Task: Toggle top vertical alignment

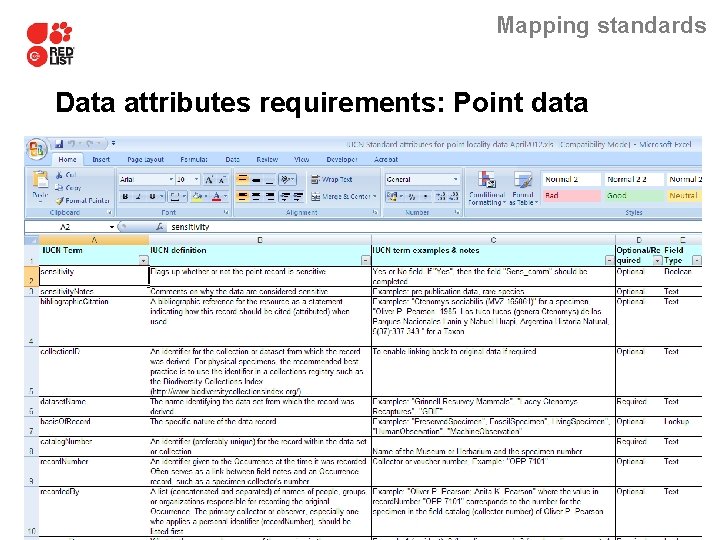Action: pos(242,180)
